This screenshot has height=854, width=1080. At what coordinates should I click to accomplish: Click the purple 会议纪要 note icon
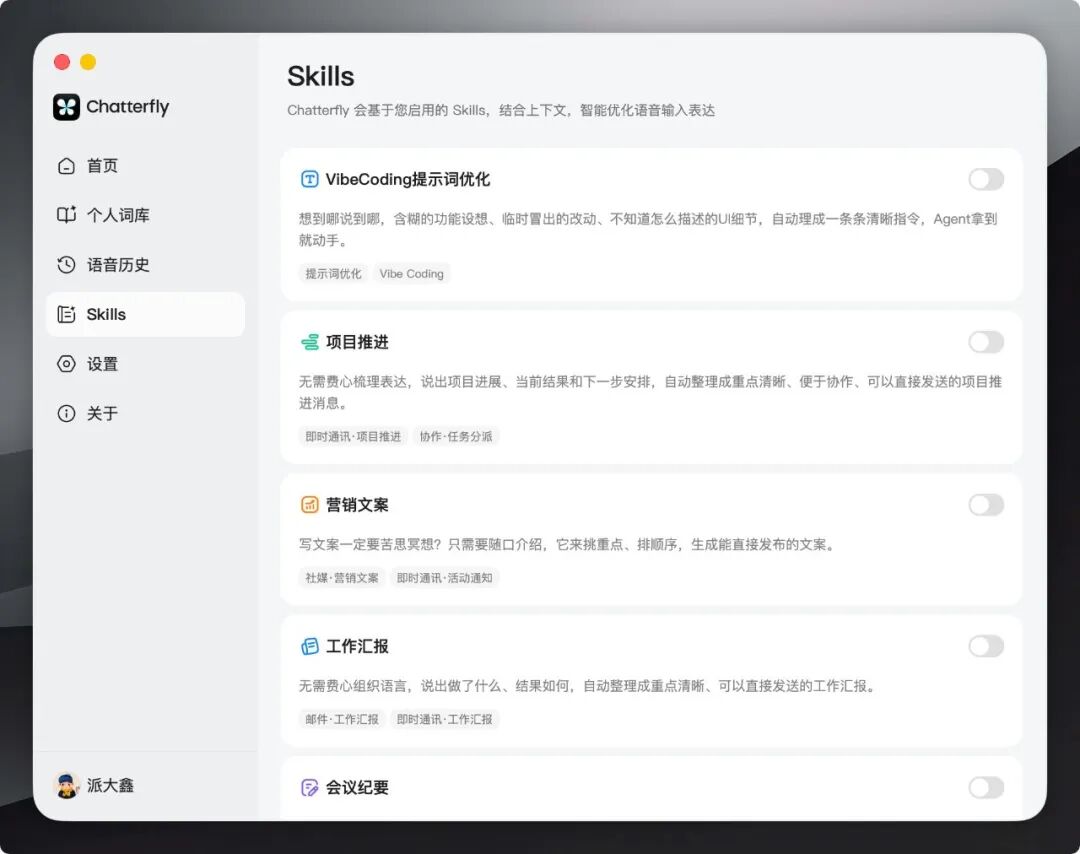(x=309, y=787)
